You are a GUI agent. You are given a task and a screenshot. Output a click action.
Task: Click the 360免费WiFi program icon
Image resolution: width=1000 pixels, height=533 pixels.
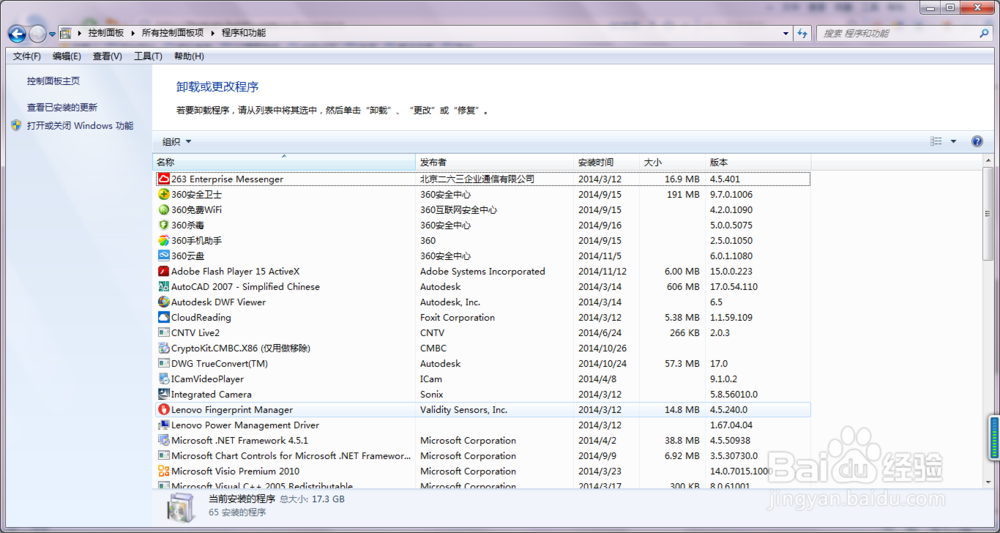point(163,210)
